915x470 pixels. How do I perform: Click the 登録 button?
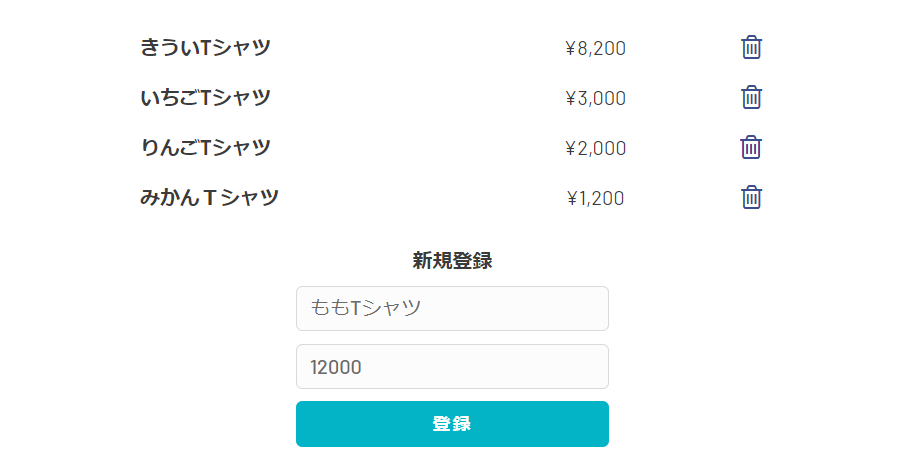click(x=452, y=424)
